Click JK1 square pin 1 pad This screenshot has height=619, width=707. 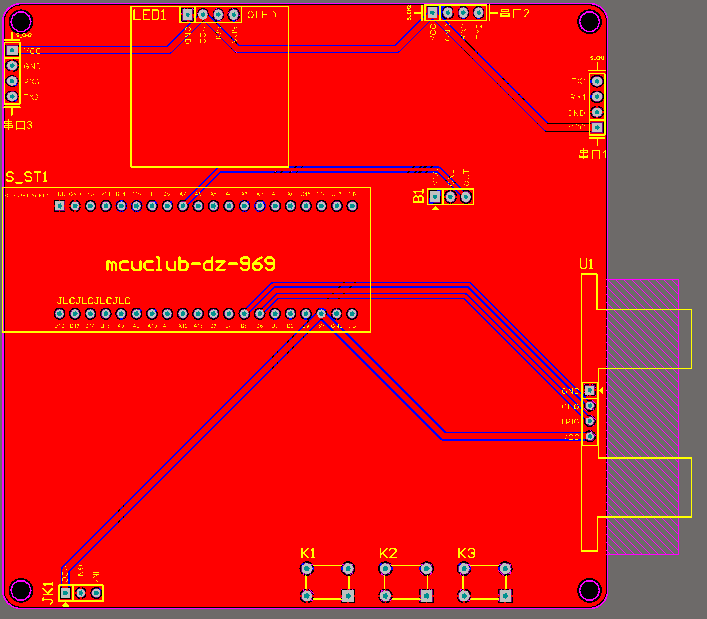65,592
